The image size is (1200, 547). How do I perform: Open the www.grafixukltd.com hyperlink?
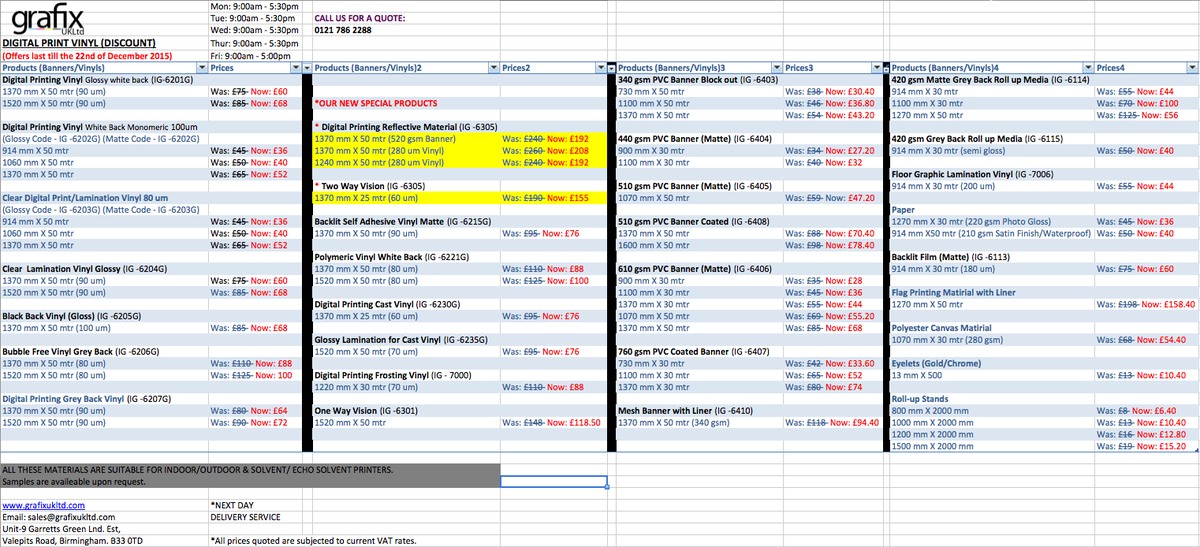(43, 505)
